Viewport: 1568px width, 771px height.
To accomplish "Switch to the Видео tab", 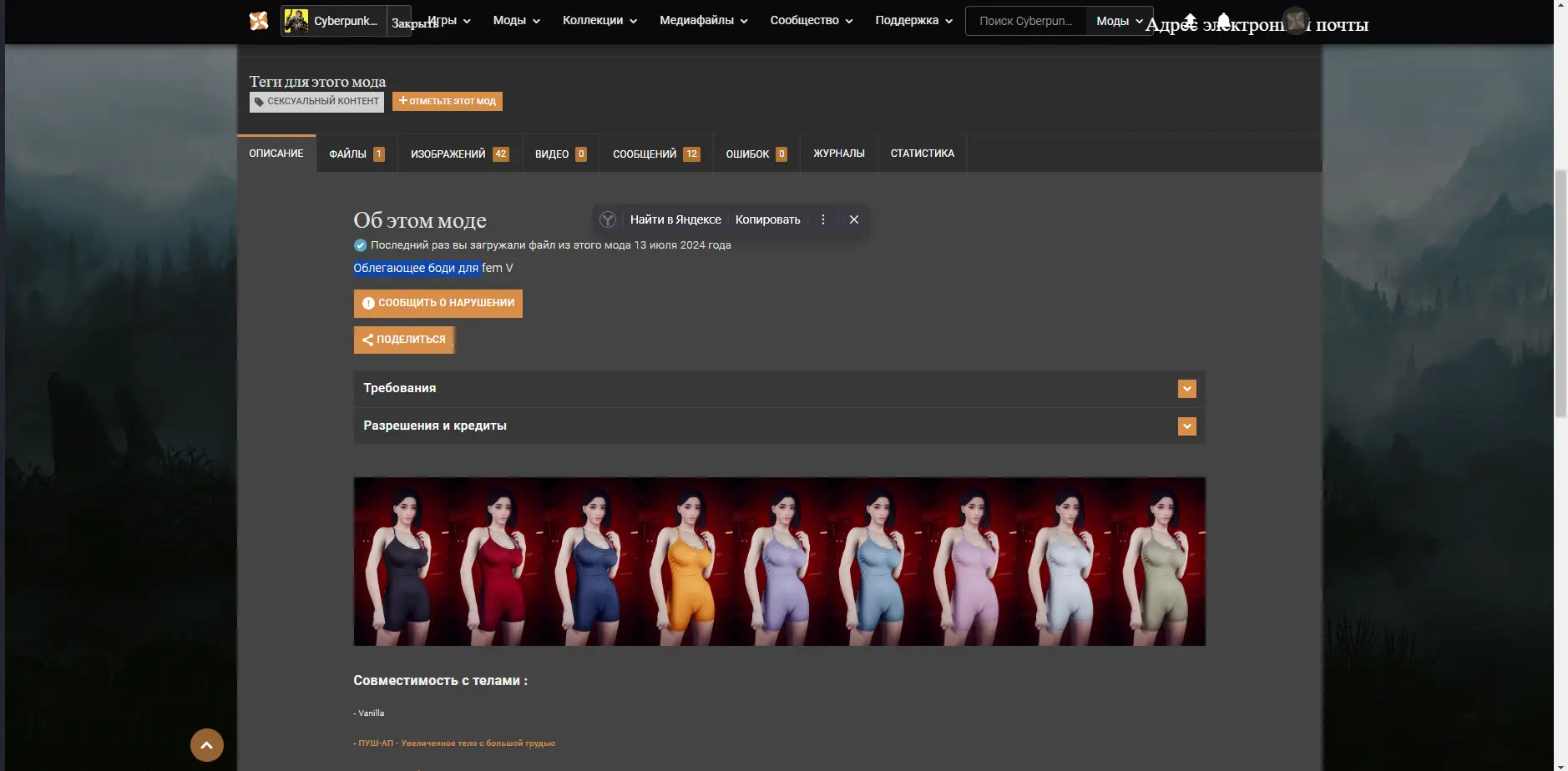I will [x=561, y=154].
